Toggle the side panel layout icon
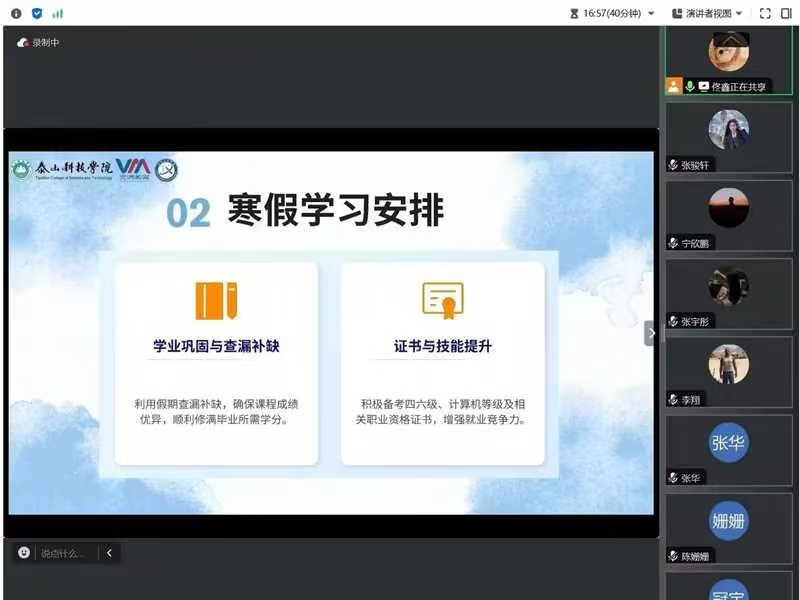Image resolution: width=800 pixels, height=600 pixels. tap(786, 13)
